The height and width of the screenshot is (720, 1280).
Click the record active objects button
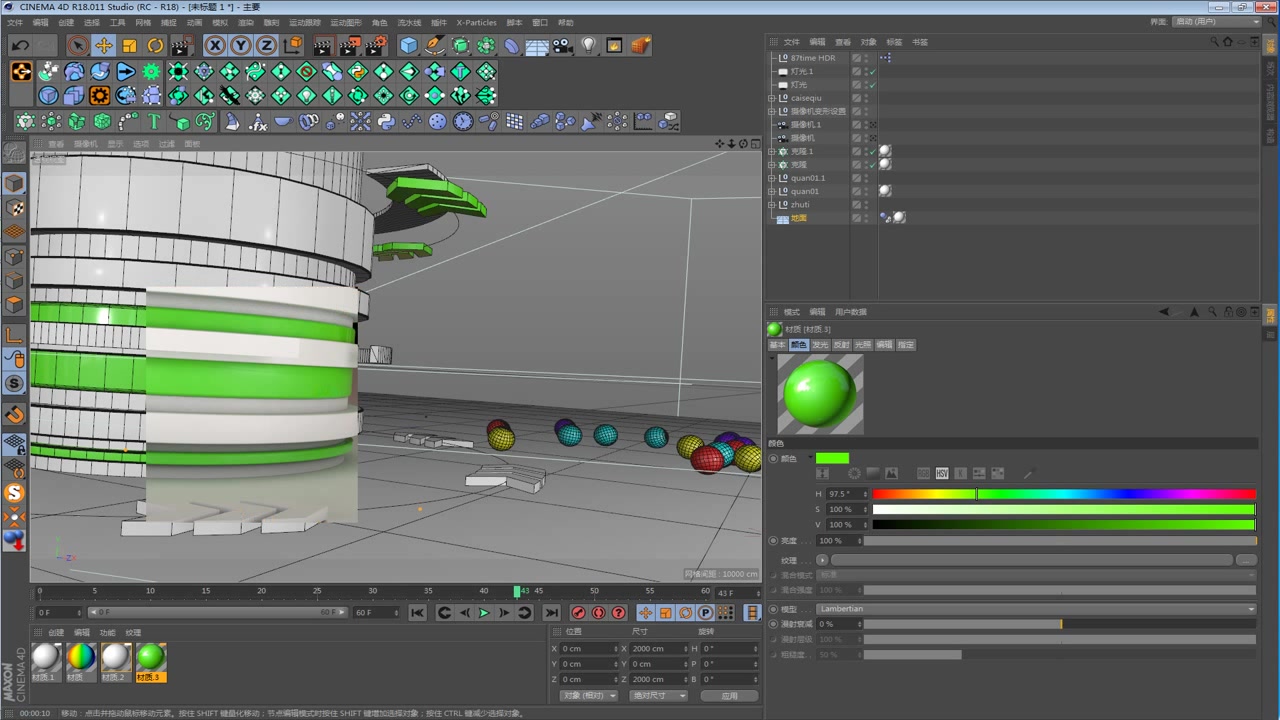click(x=578, y=613)
